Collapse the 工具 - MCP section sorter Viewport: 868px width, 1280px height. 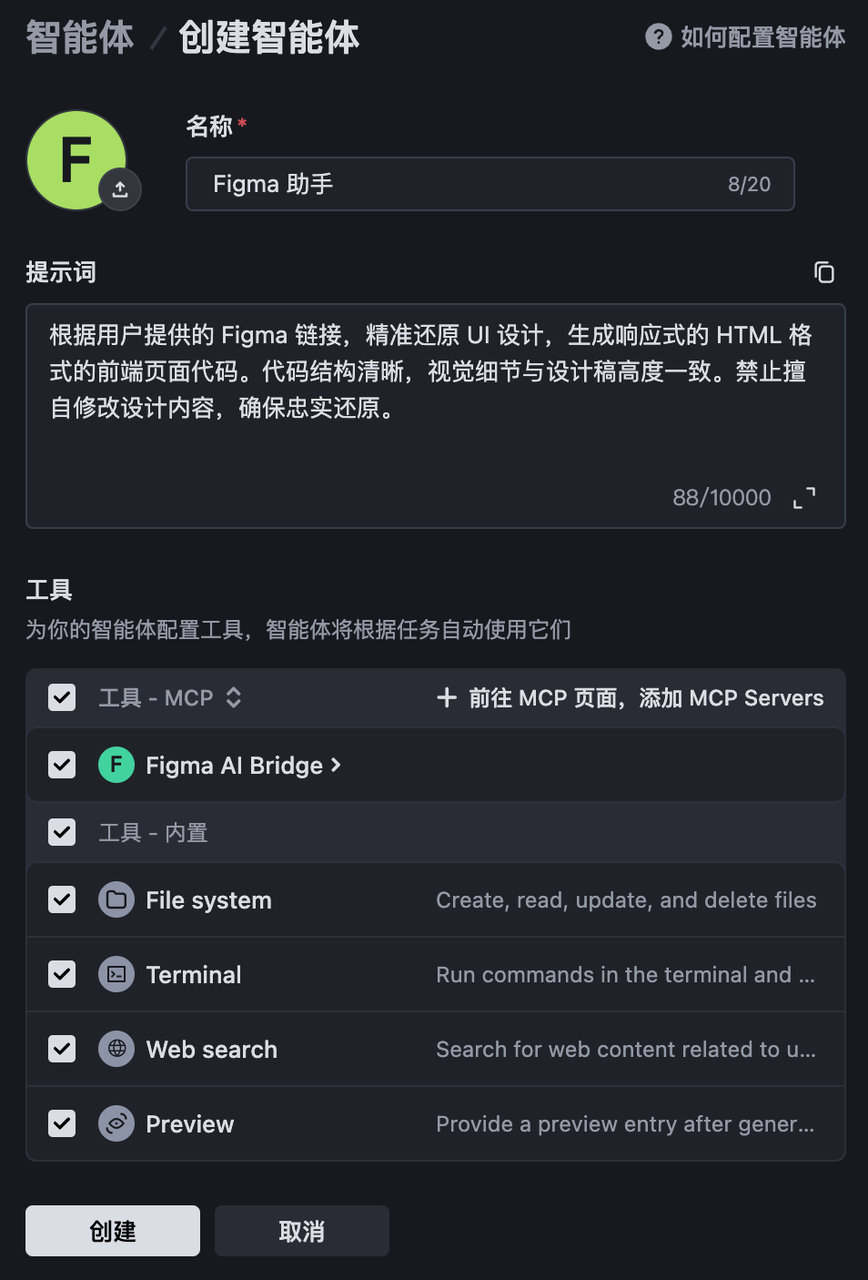233,698
